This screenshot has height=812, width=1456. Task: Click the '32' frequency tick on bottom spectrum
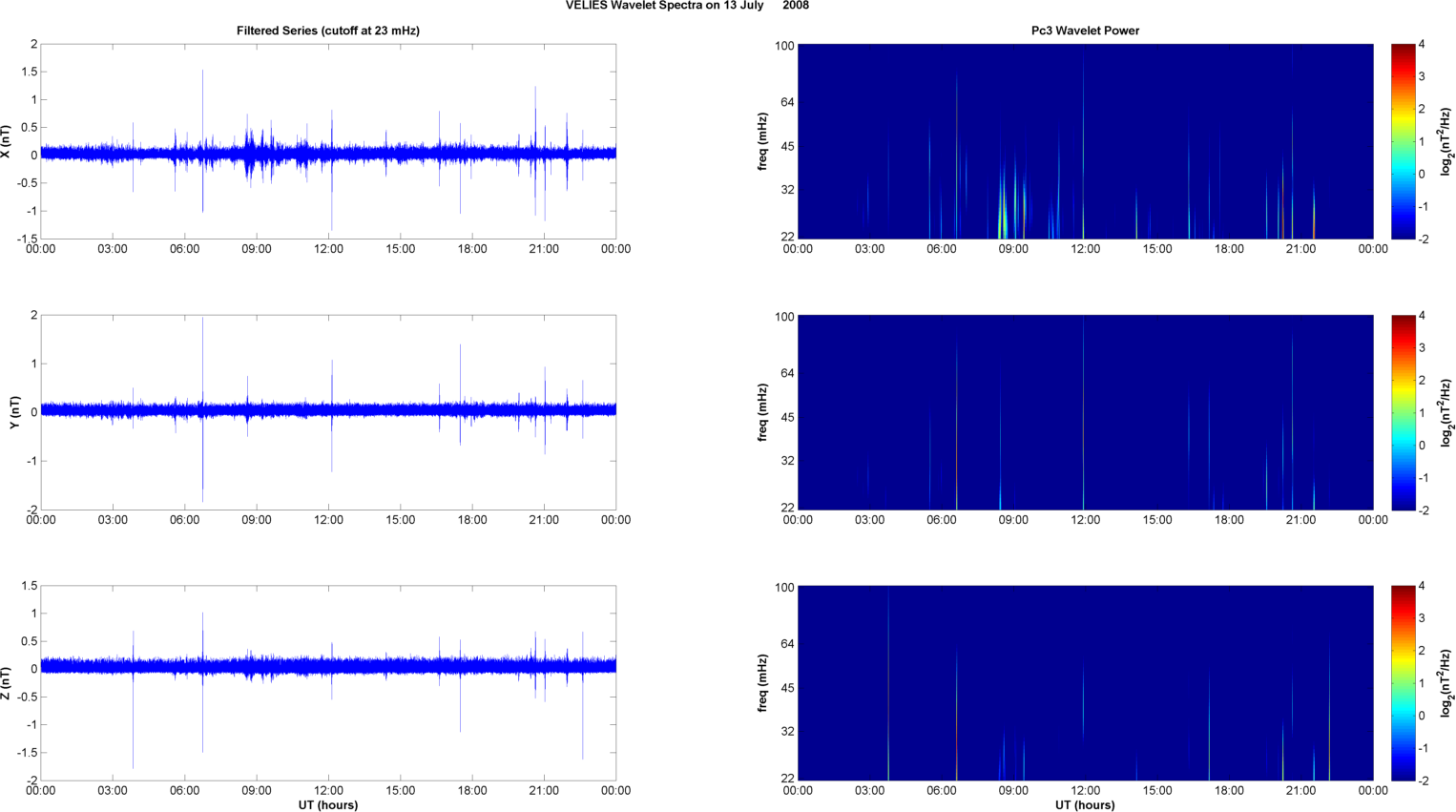787,732
